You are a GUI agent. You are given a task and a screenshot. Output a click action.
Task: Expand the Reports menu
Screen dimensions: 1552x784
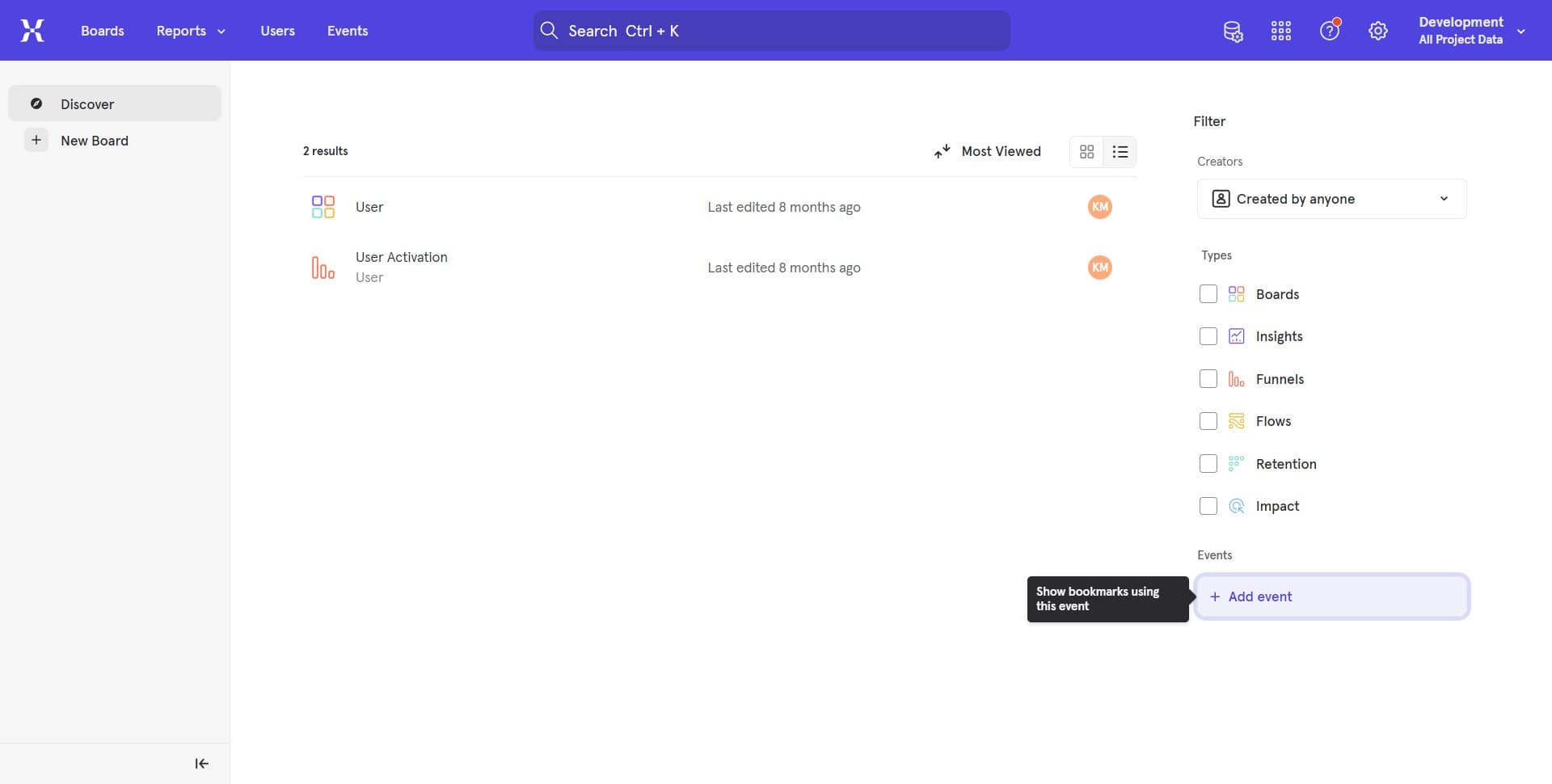pos(190,30)
